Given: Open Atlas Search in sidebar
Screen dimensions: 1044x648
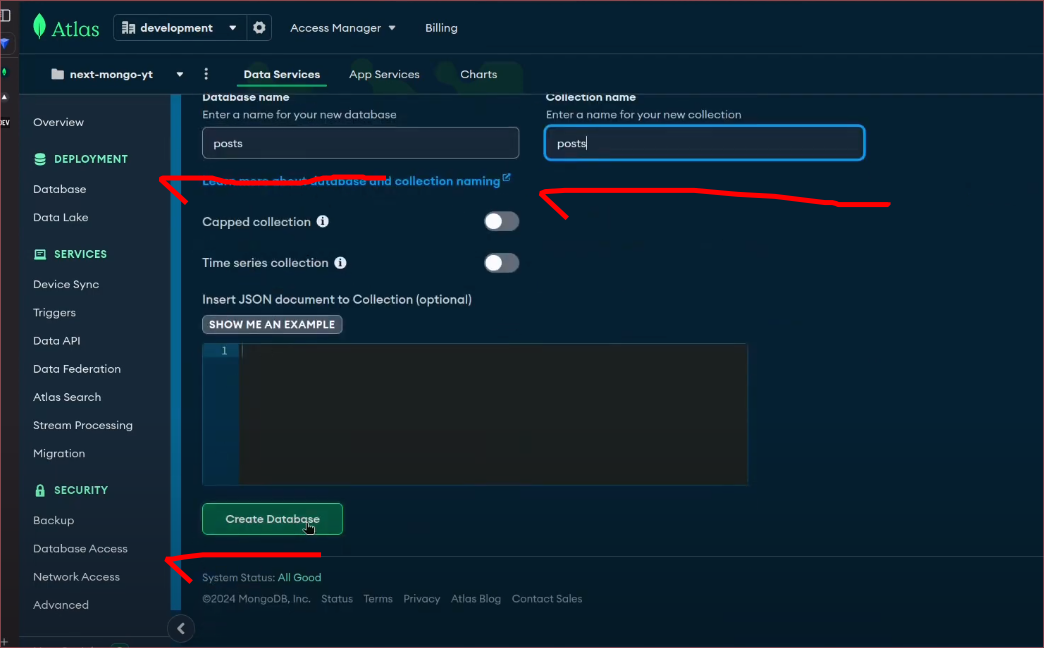Looking at the screenshot, I should [67, 397].
